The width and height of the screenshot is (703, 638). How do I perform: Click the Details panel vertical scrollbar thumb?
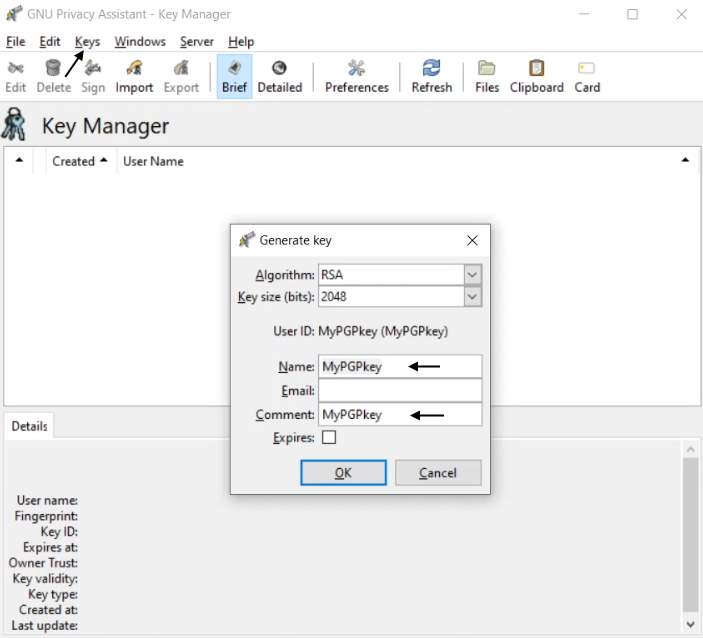[x=690, y=535]
